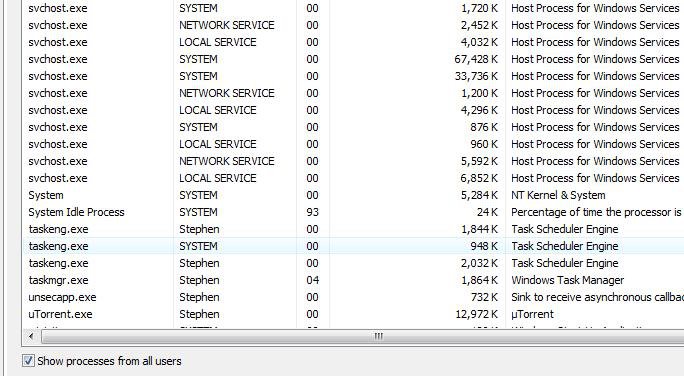Select the uTorrent.exe process row
This screenshot has height=376, width=684.
click(353, 314)
